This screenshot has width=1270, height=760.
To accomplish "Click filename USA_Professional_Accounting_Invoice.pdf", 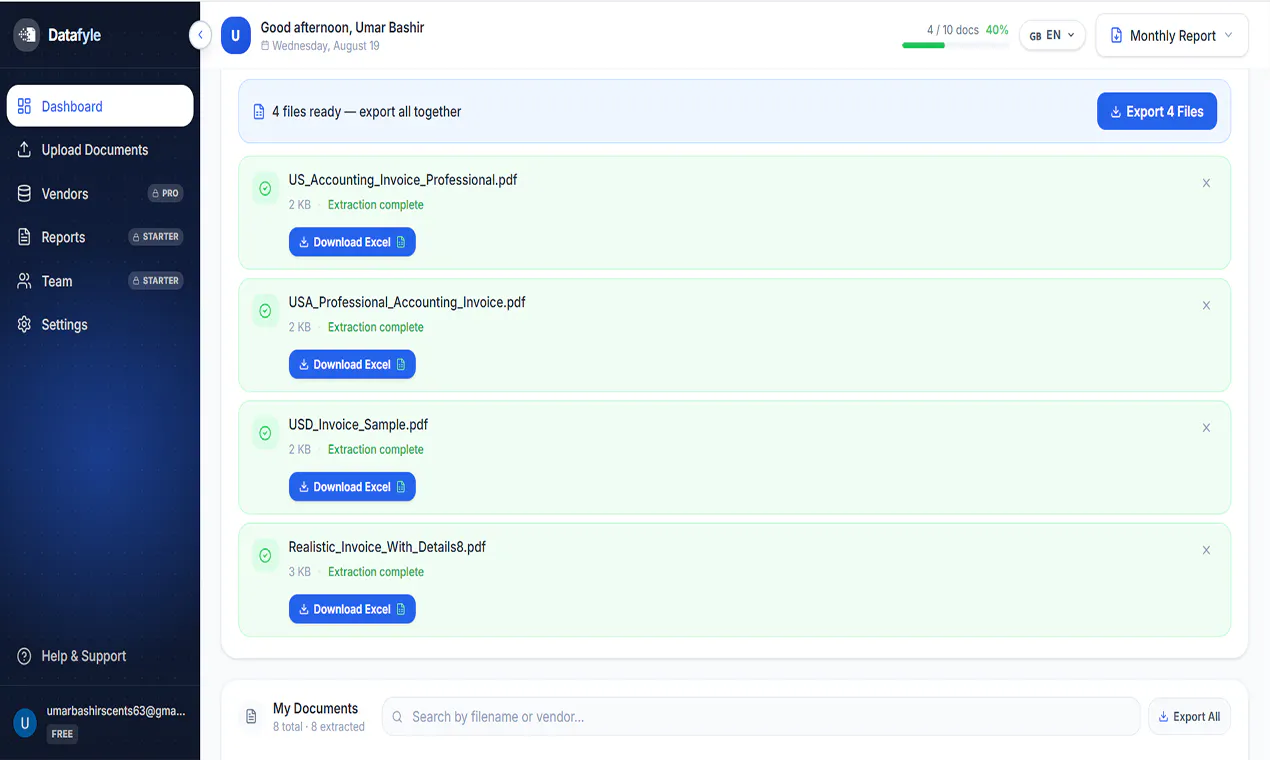I will 407,302.
